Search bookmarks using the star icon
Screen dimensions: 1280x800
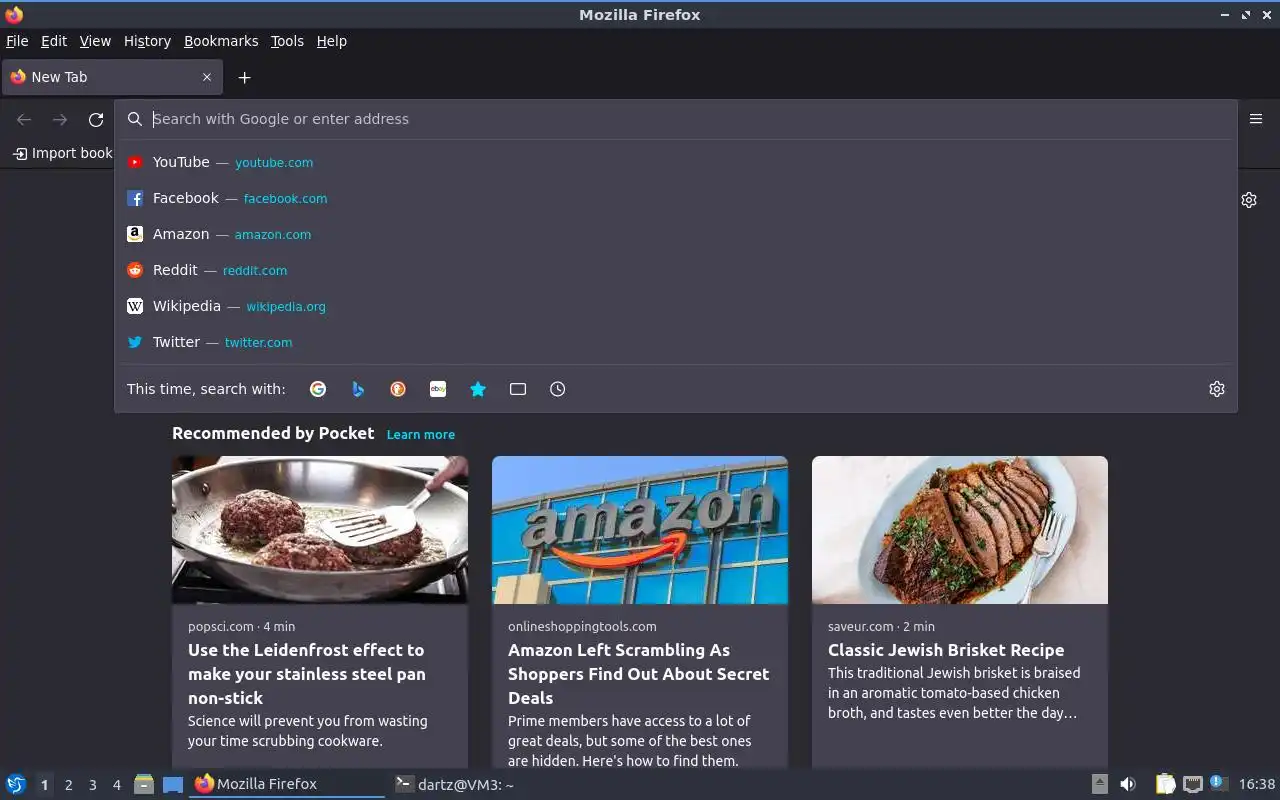tap(478, 389)
